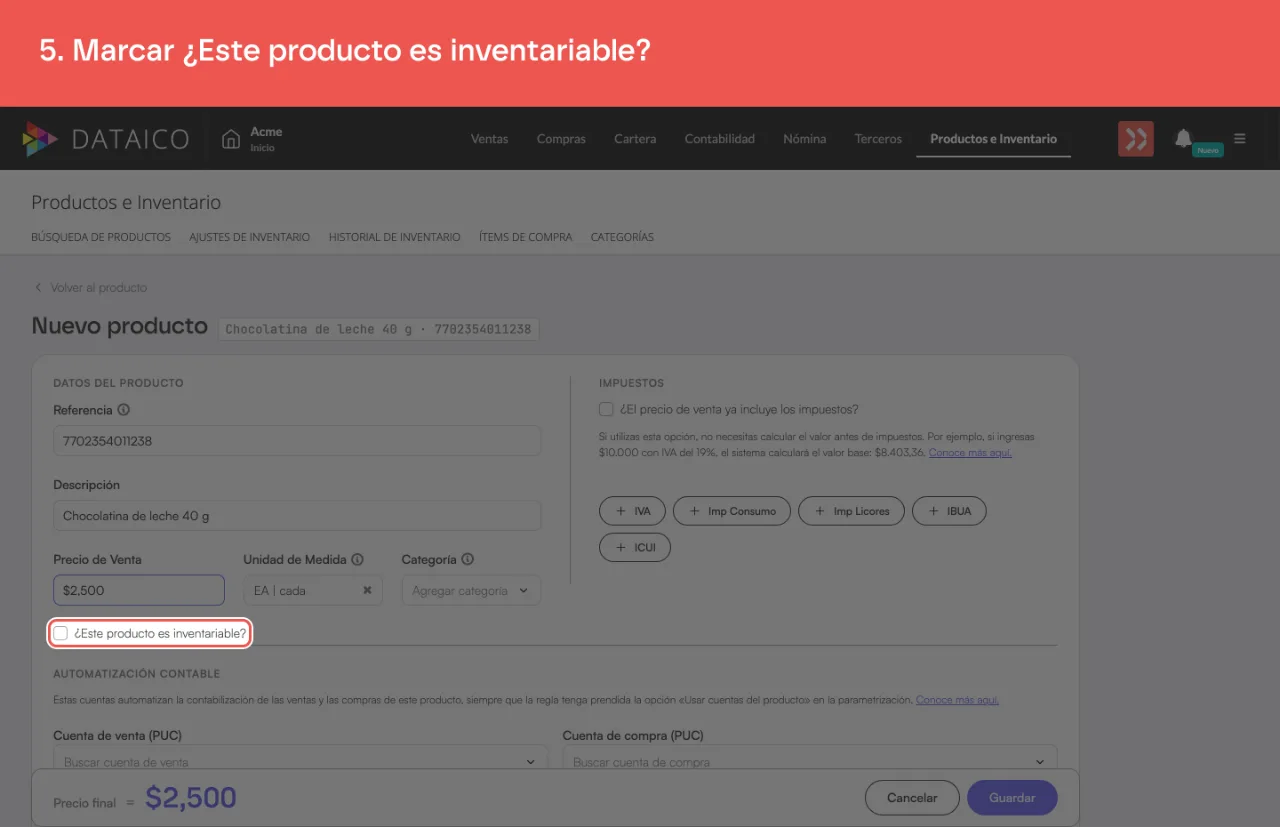Click the info icon beside Referencia
The height and width of the screenshot is (827, 1280).
point(124,410)
